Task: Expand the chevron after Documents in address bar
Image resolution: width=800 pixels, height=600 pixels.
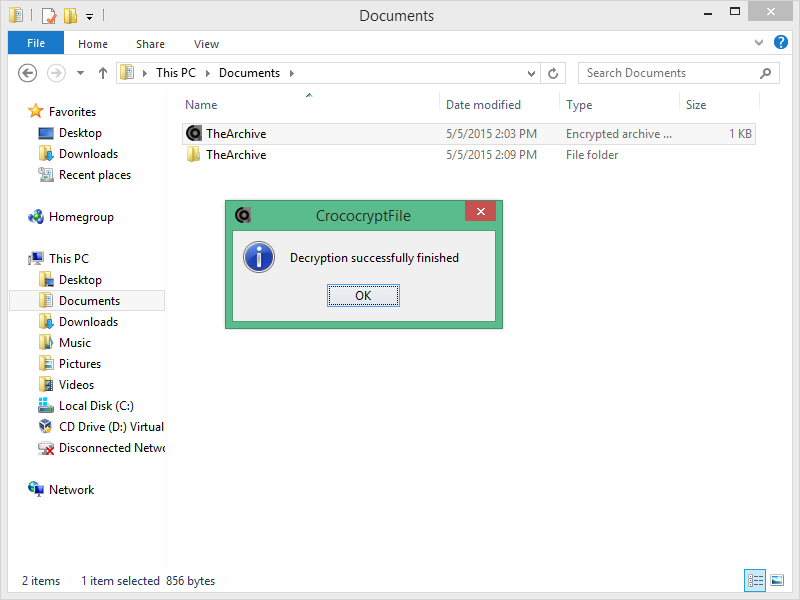Action: point(292,73)
